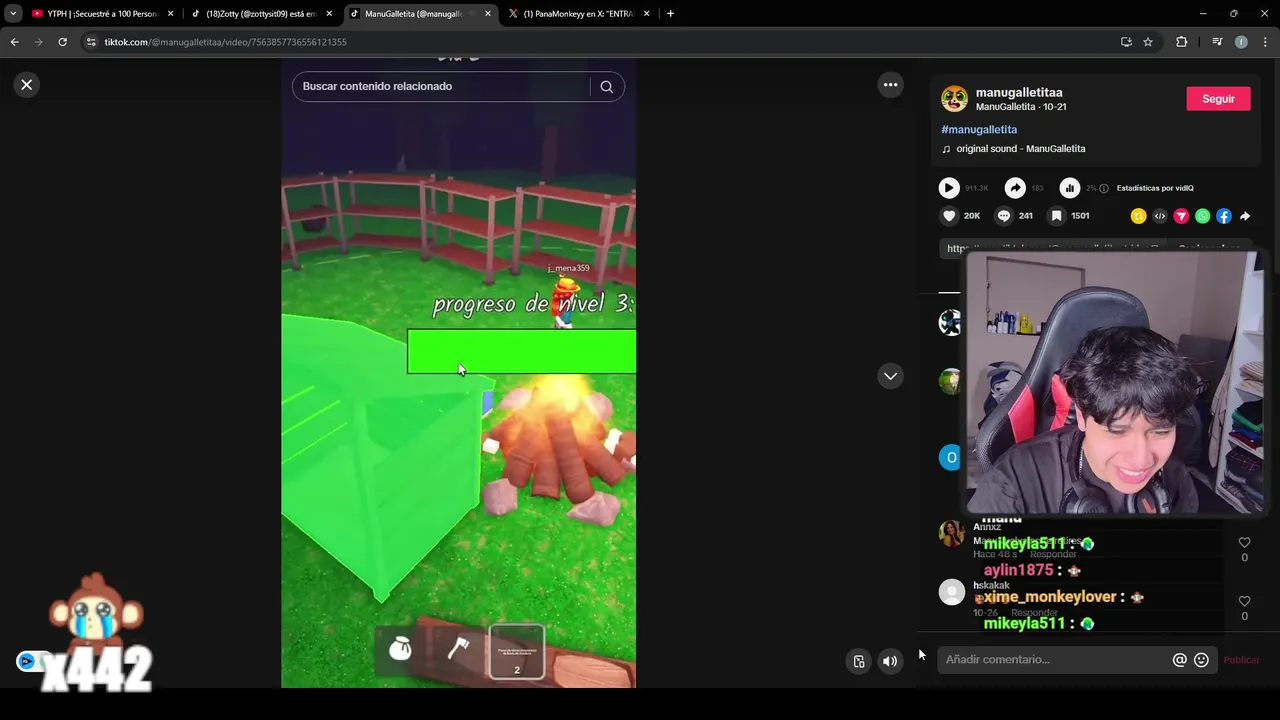Image resolution: width=1280 pixels, height=720 pixels.
Task: Open manugalletitaa profile avatar
Action: point(954,99)
